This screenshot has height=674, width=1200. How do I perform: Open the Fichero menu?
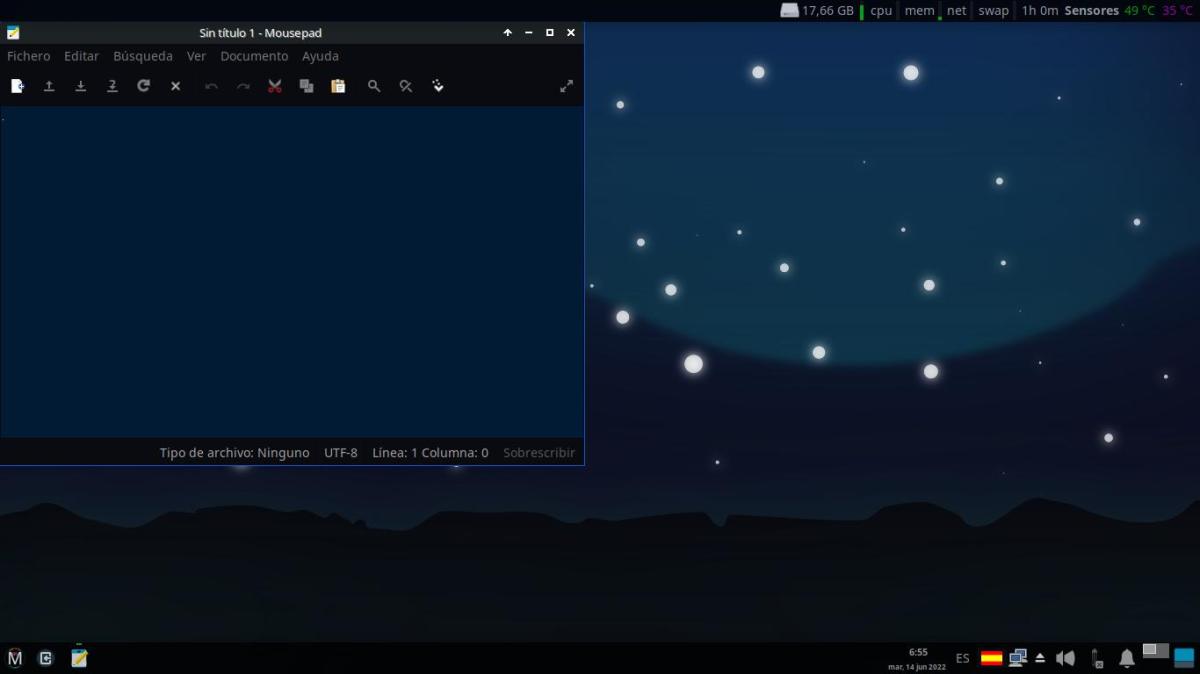coord(28,57)
